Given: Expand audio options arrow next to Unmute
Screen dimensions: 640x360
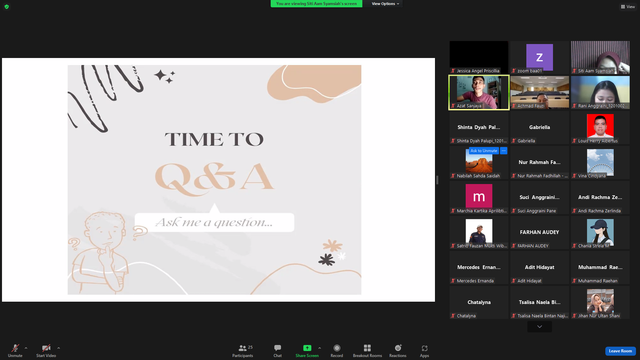Looking at the screenshot, I should tap(26, 348).
